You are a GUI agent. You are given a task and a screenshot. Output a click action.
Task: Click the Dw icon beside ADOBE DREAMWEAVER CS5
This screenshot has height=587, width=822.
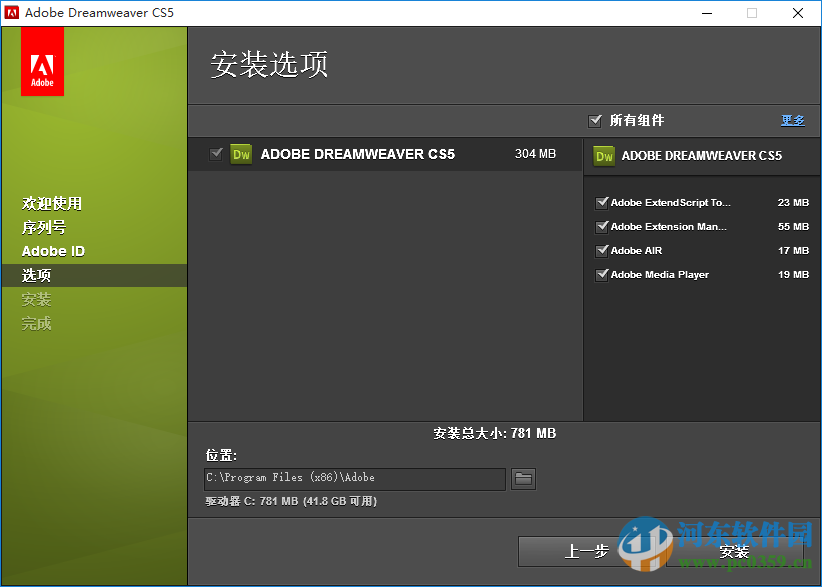[x=240, y=154]
